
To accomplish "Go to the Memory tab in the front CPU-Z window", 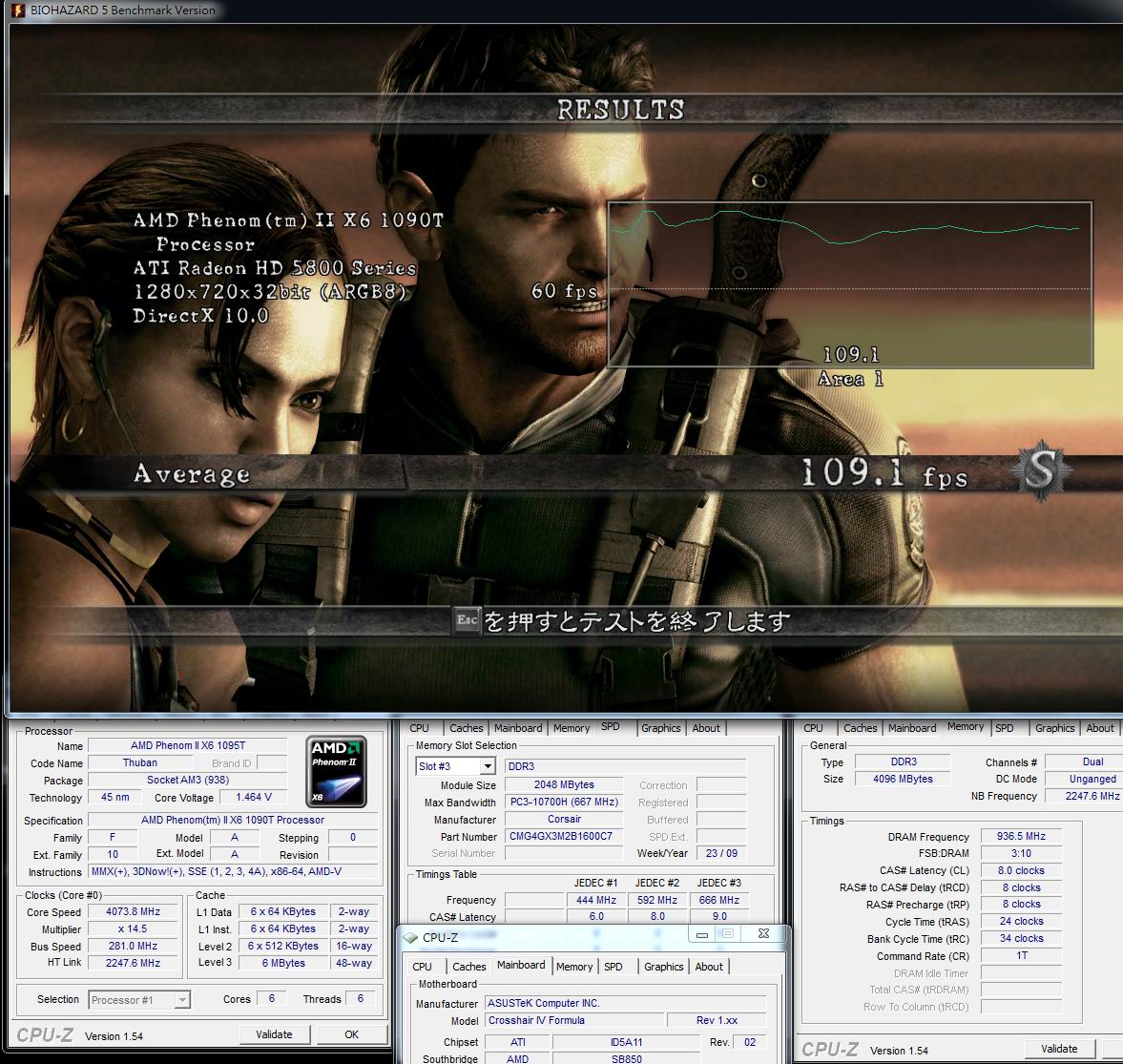I will tap(574, 967).
